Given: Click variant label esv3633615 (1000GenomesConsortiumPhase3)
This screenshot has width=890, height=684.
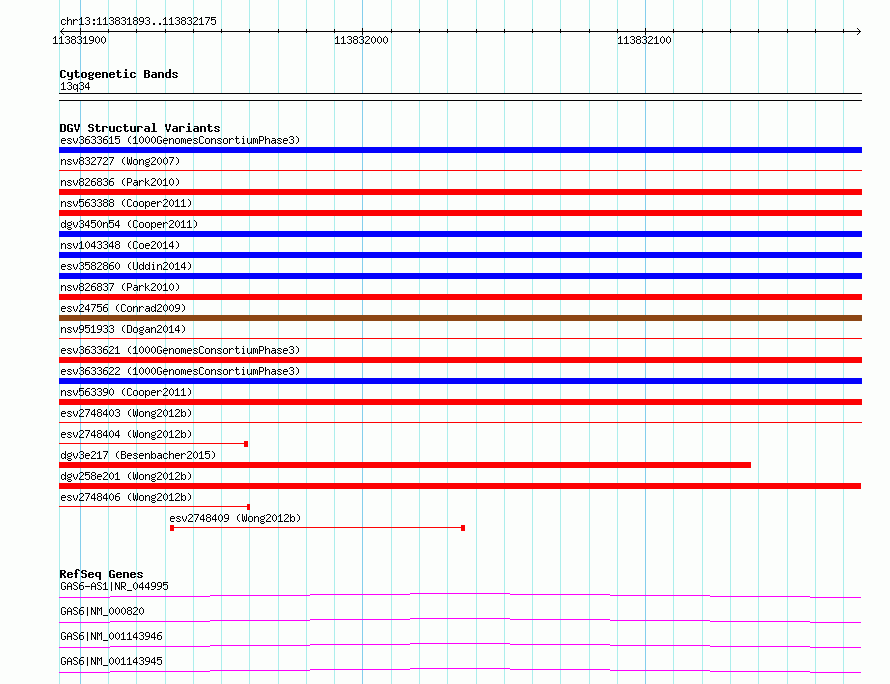Looking at the screenshot, I should pos(180,140).
